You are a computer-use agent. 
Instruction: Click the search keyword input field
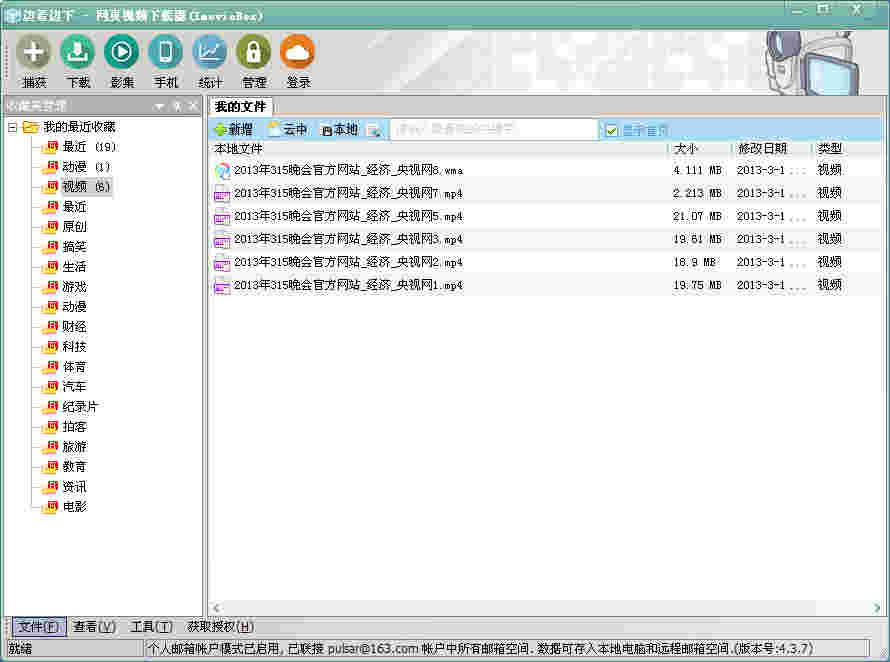tap(493, 130)
